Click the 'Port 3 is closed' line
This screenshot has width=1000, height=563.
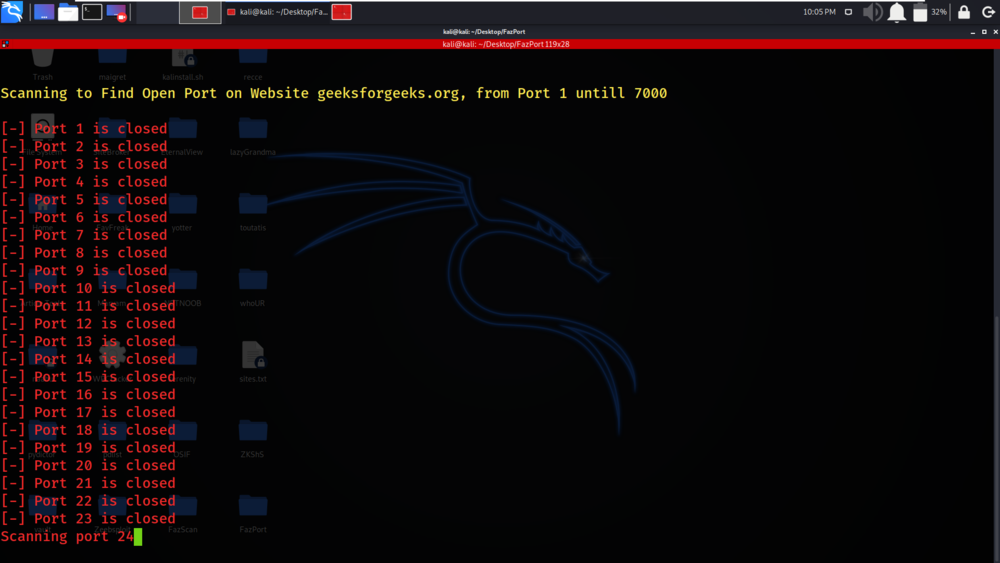pyautogui.click(x=84, y=164)
